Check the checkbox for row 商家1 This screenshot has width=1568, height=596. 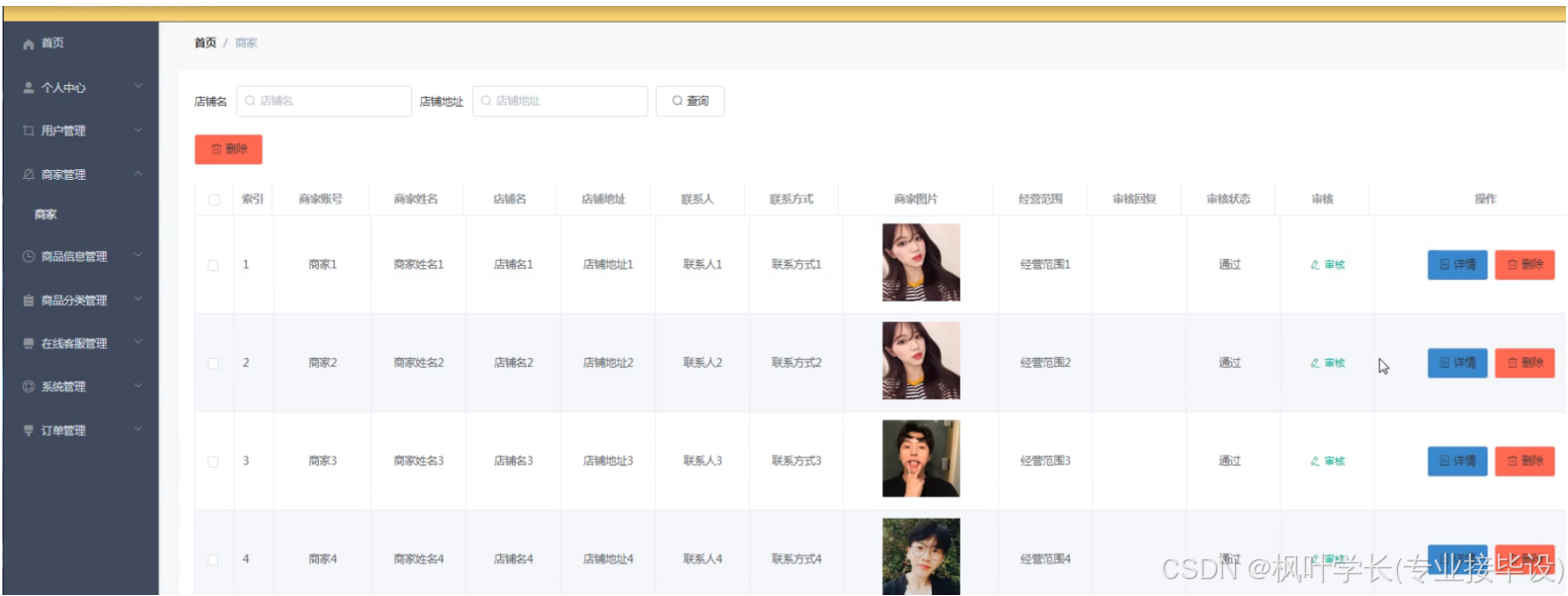213,265
